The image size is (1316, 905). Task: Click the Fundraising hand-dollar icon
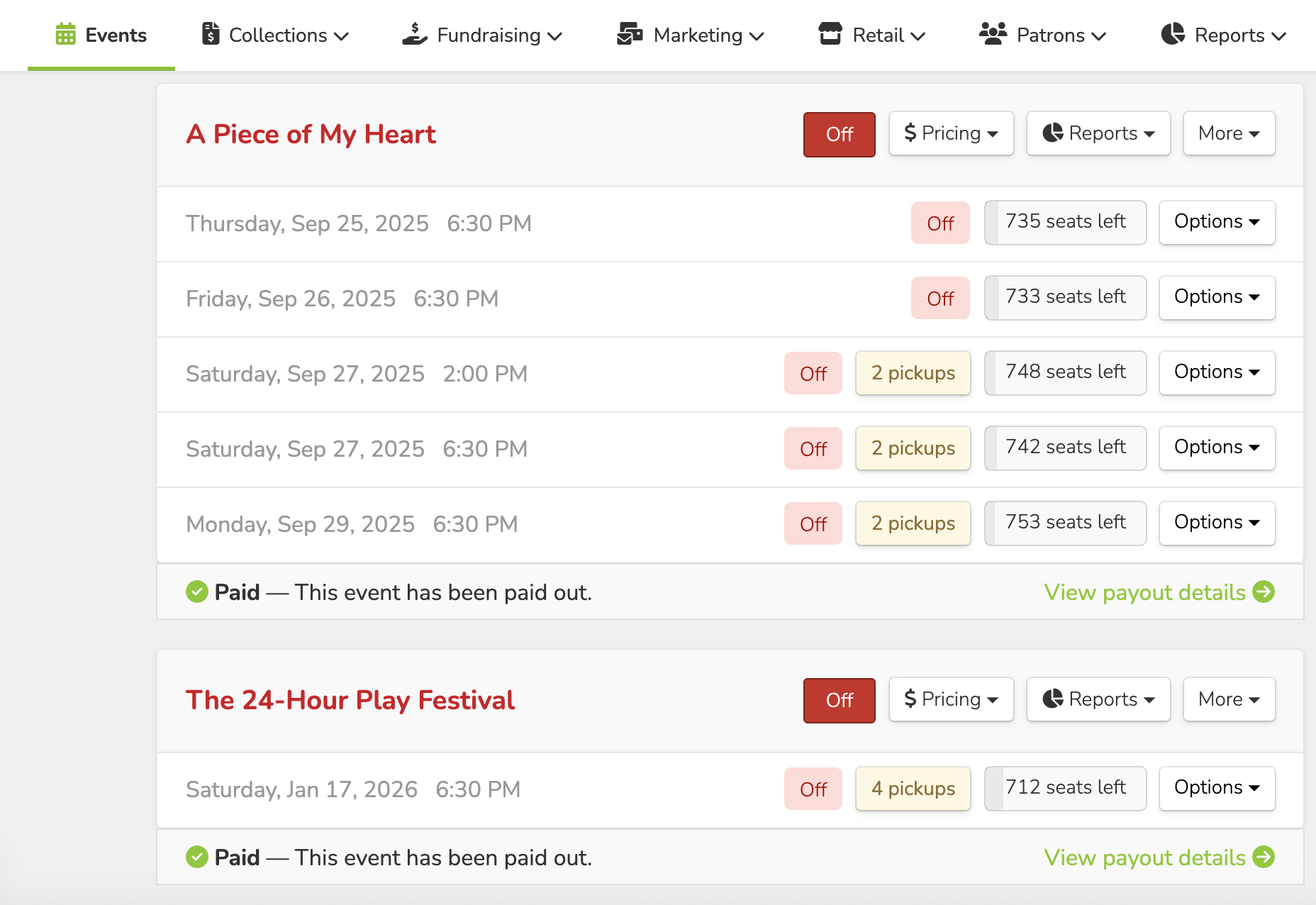pyautogui.click(x=415, y=34)
